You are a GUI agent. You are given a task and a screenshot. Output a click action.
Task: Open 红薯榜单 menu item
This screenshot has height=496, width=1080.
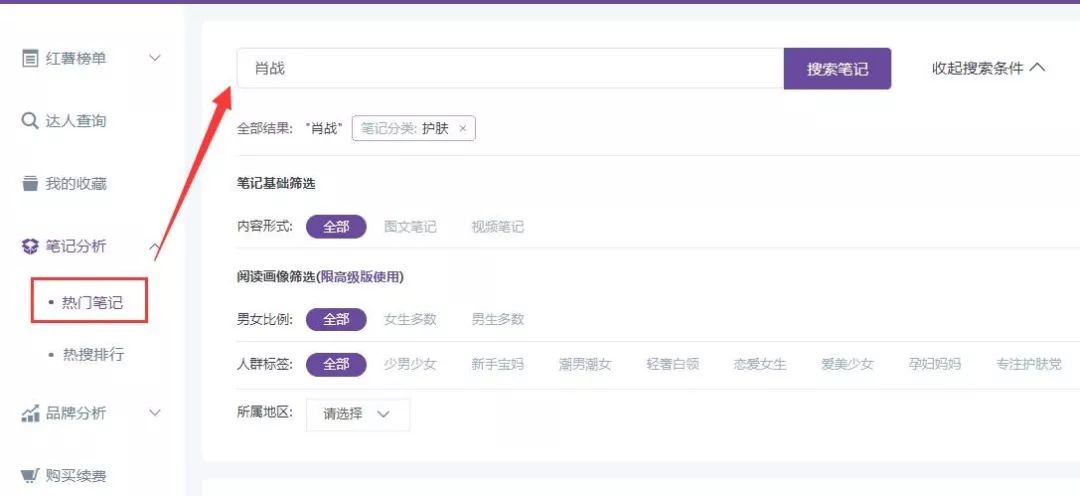coord(76,59)
